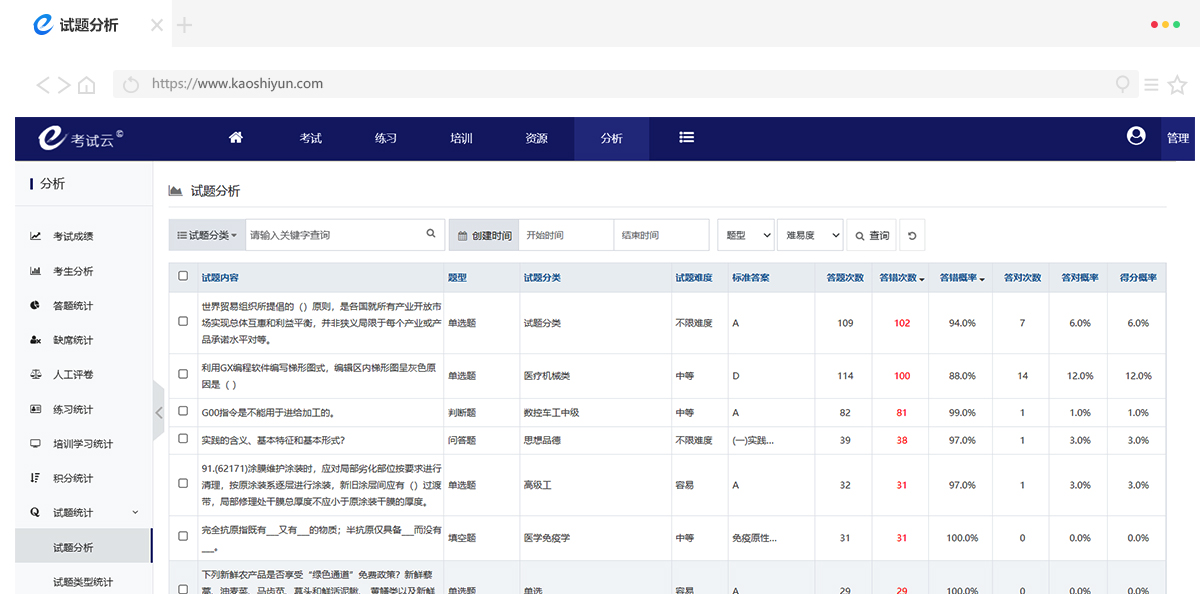Go to the home icon in navbar
This screenshot has height=594, width=1200.
236,138
